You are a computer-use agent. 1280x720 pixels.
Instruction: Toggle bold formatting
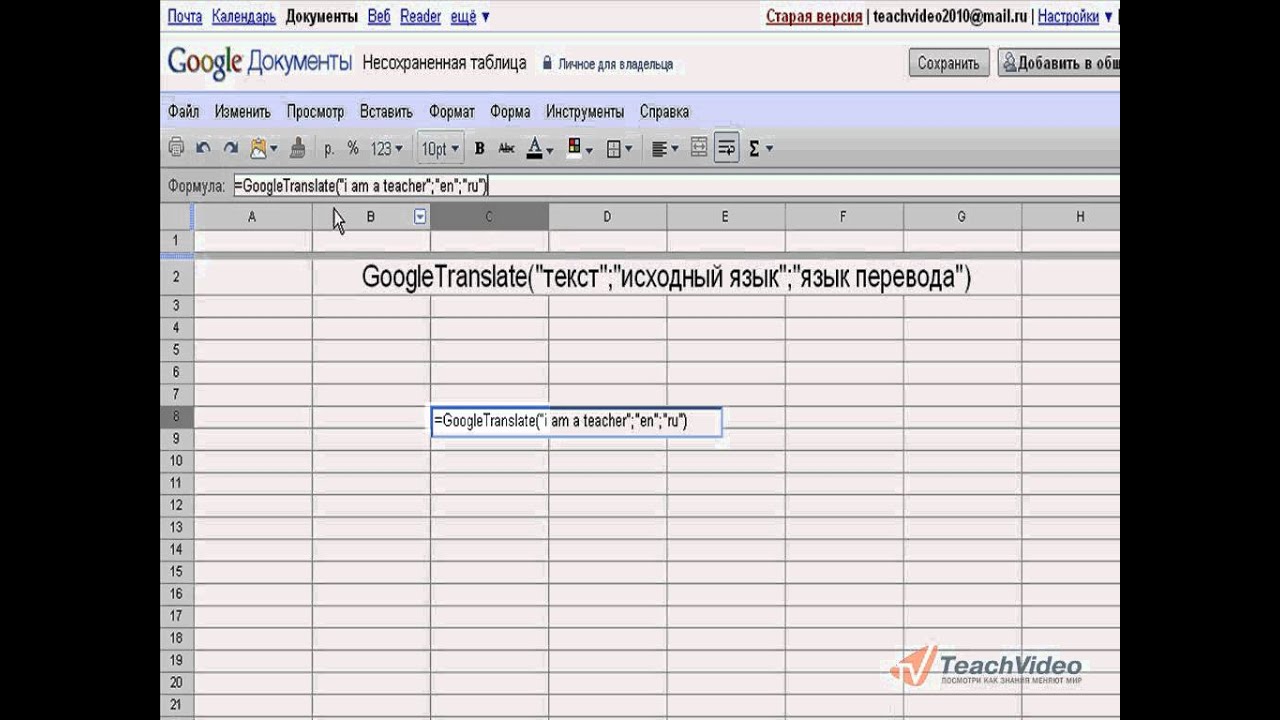479,148
